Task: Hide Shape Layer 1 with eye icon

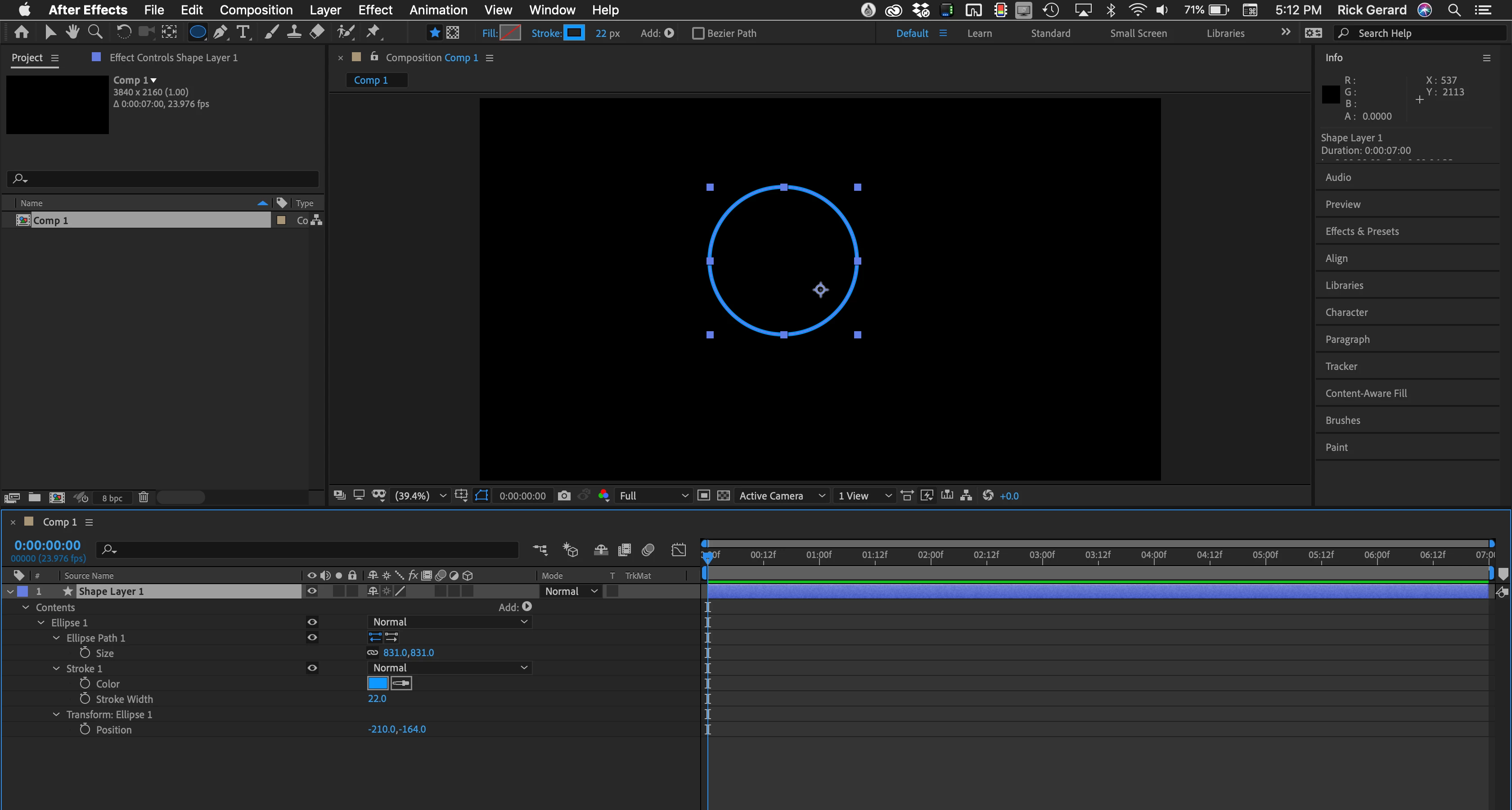Action: (312, 591)
